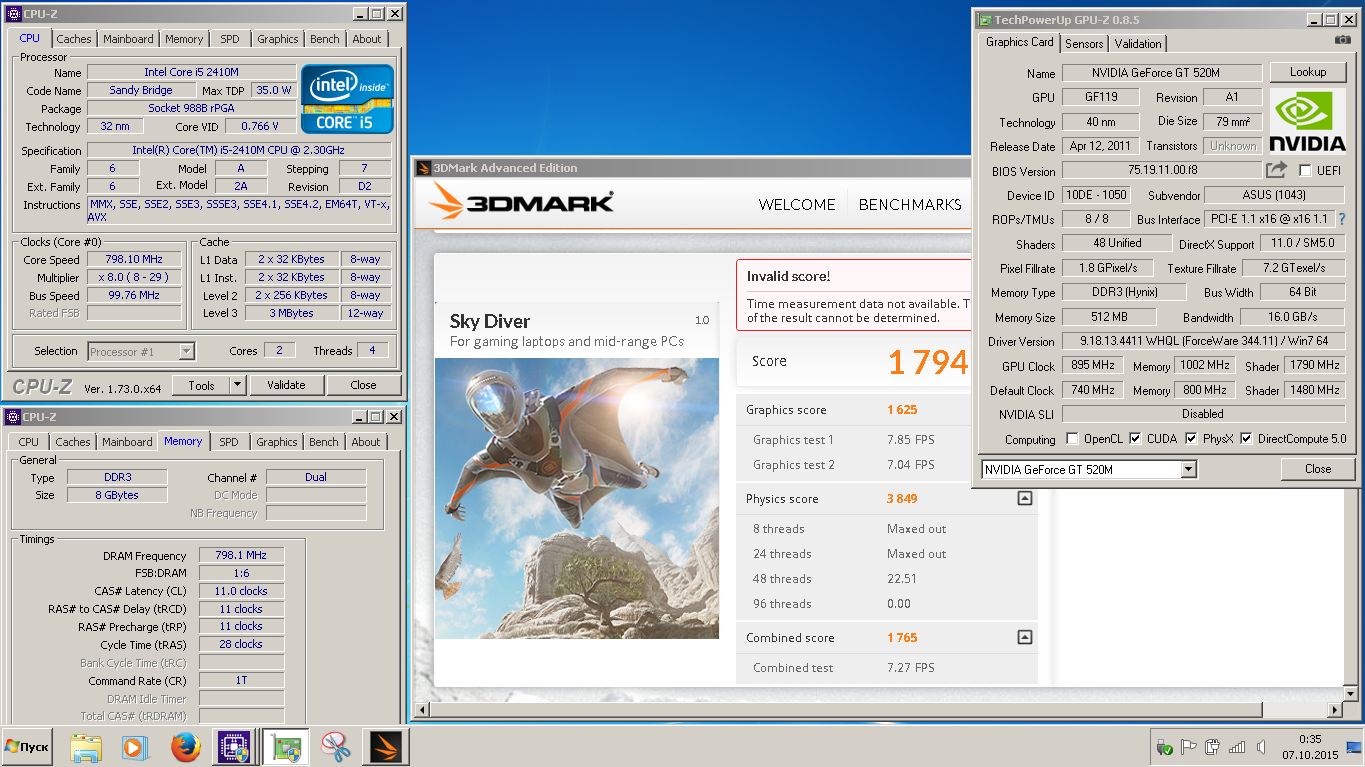
Task: Toggle the OpenCL checkbox
Action: pyautogui.click(x=1072, y=439)
